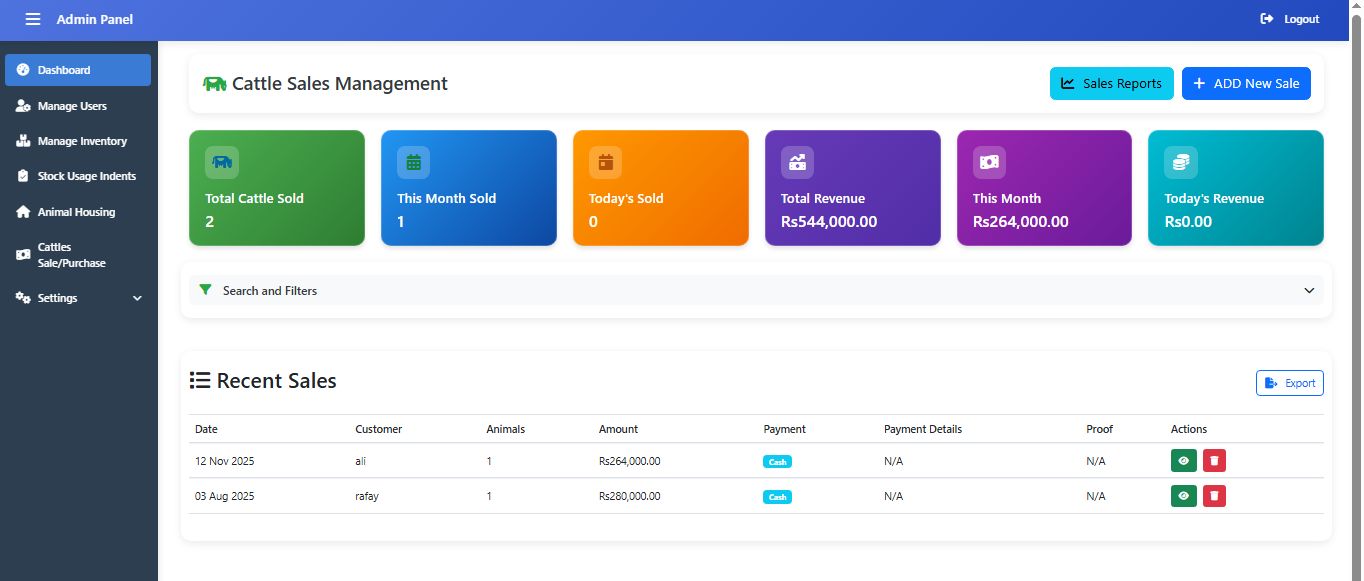Screen dimensions: 1364x581
Task: Open the Search and Filters panel
Action: point(269,291)
